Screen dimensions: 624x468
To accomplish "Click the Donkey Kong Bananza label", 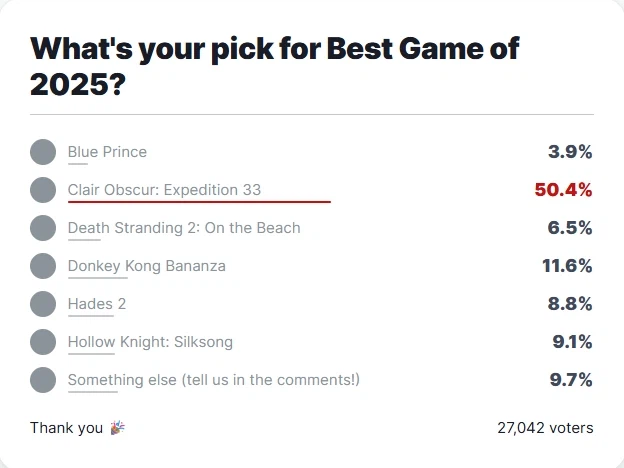I will (x=147, y=266).
